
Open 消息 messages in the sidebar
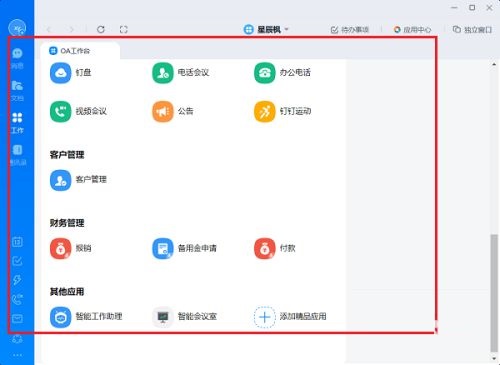[x=17, y=58]
